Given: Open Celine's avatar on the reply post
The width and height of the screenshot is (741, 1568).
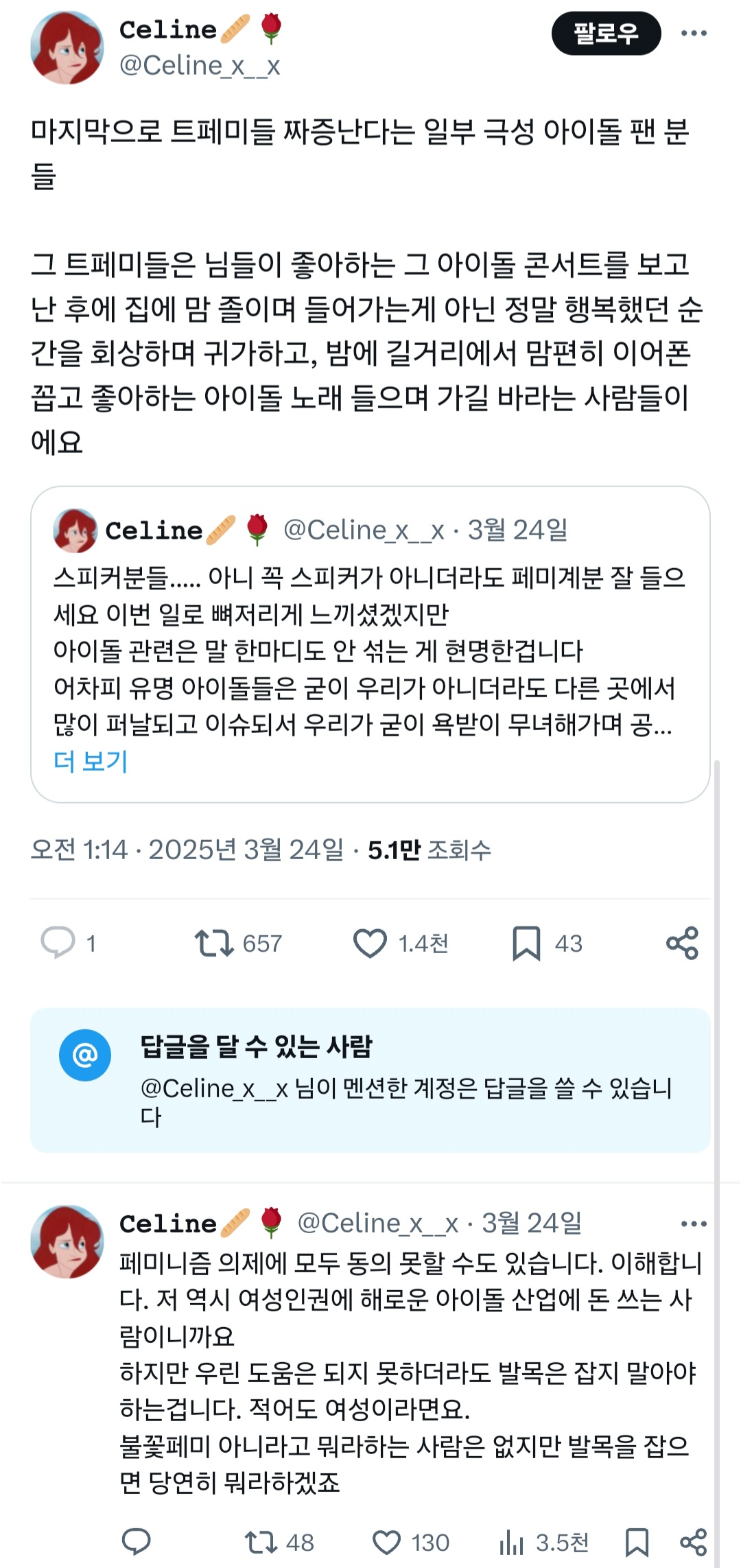Looking at the screenshot, I should [67, 1241].
